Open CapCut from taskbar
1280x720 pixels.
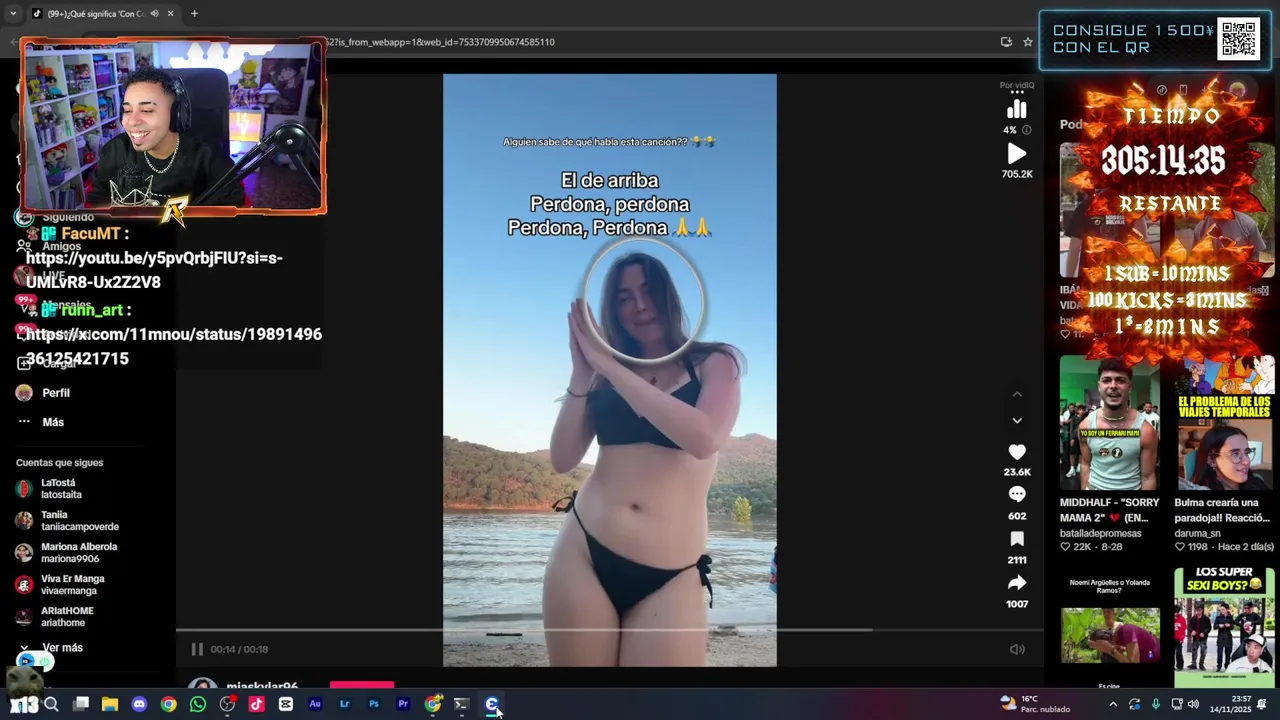click(x=286, y=704)
